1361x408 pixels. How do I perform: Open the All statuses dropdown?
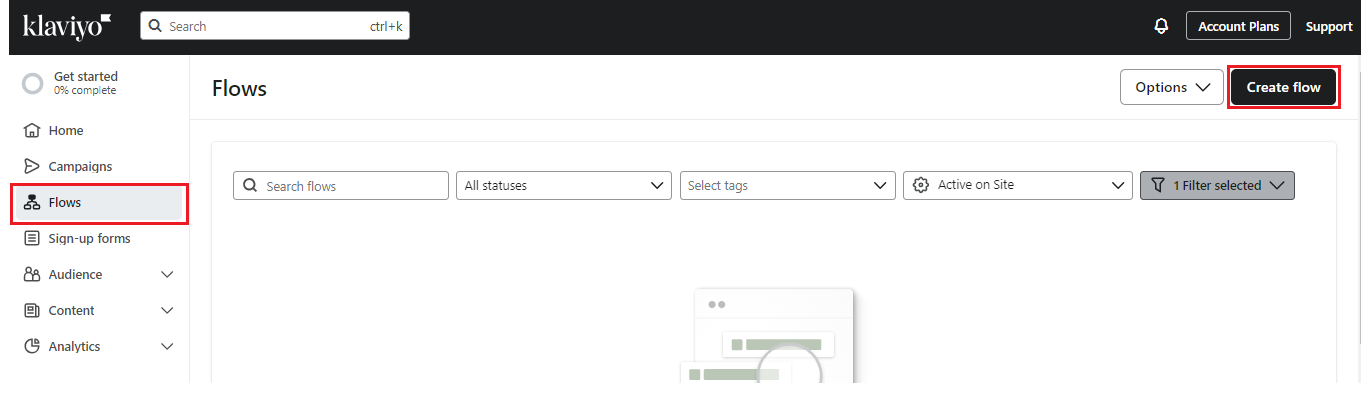[564, 186]
